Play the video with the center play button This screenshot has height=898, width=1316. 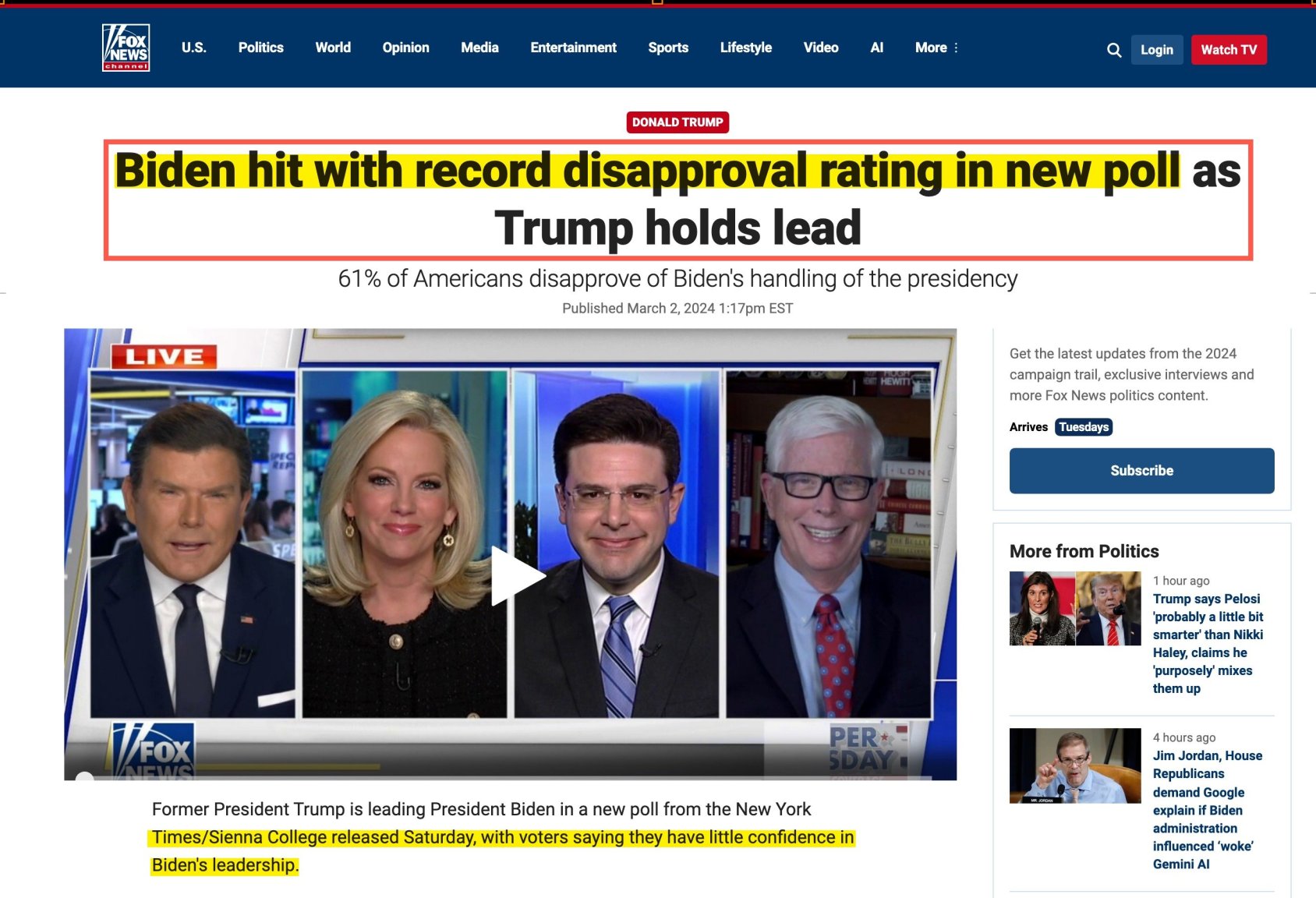pos(517,576)
